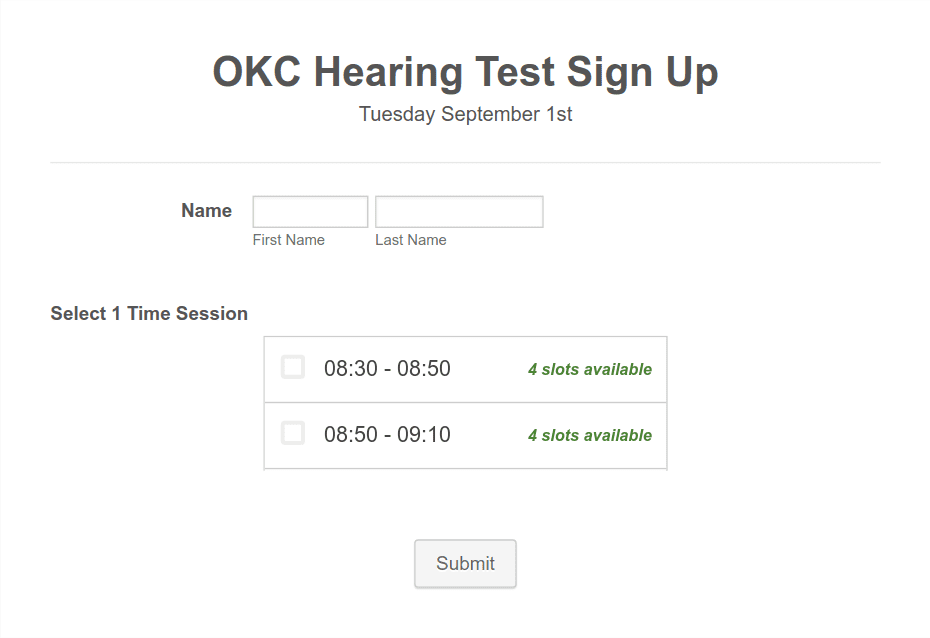Check the 08:30 - 08:50 session checkbox
Screen dimensions: 930x638
[292, 367]
